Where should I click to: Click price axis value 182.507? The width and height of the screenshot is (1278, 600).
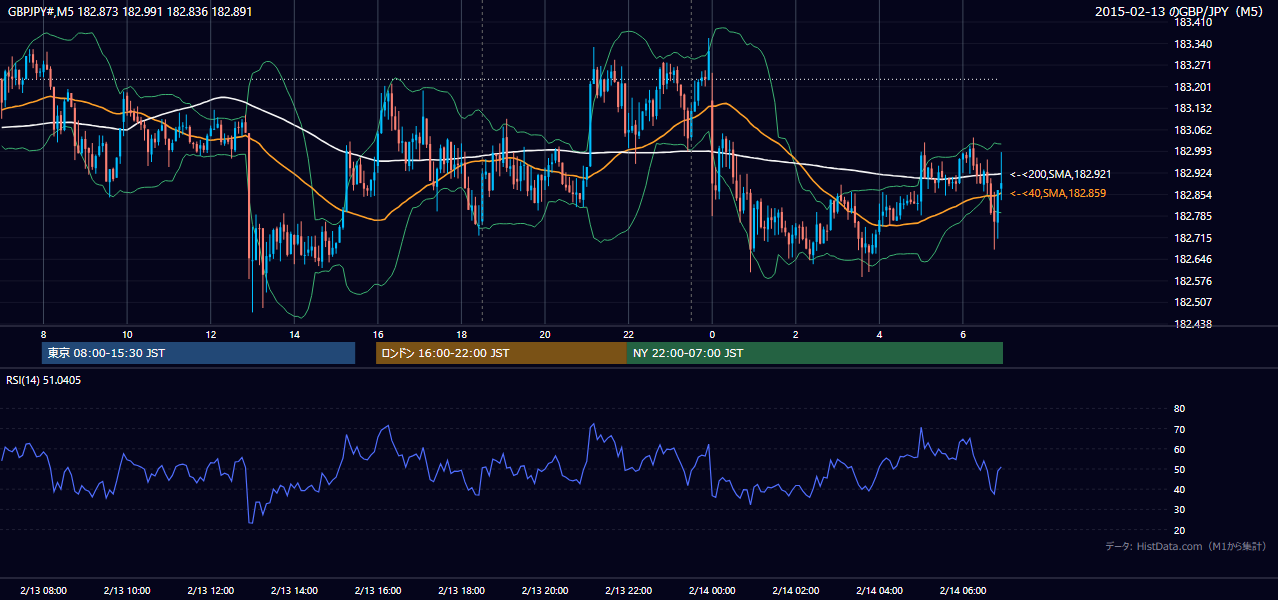coord(1192,302)
